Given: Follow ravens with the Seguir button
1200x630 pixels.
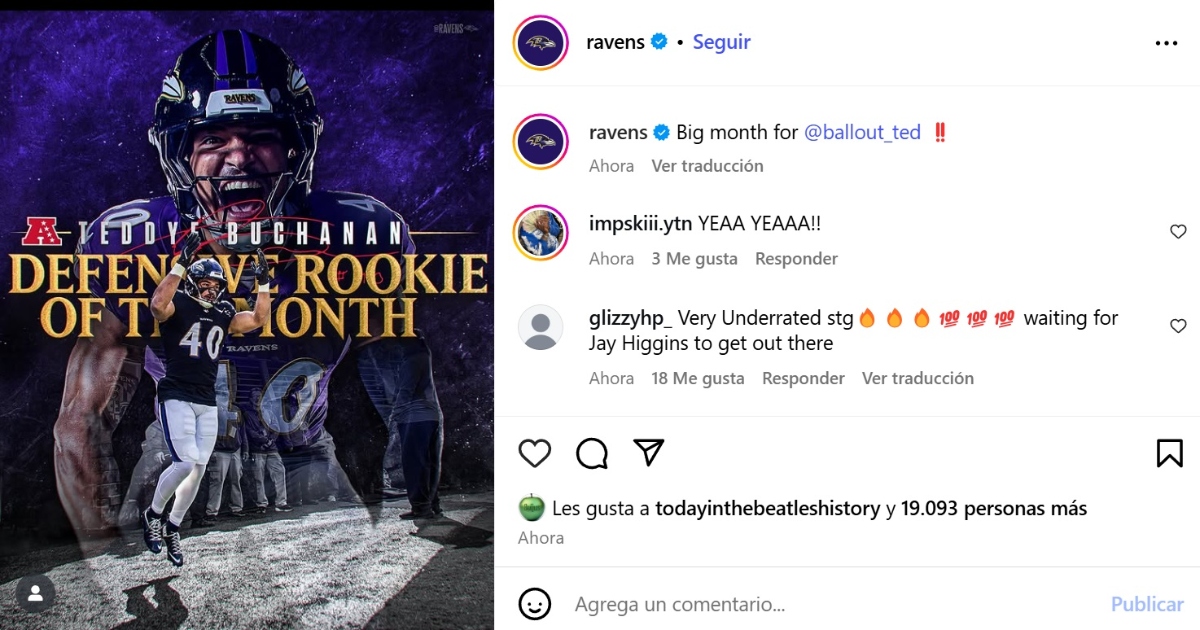Looking at the screenshot, I should (721, 42).
